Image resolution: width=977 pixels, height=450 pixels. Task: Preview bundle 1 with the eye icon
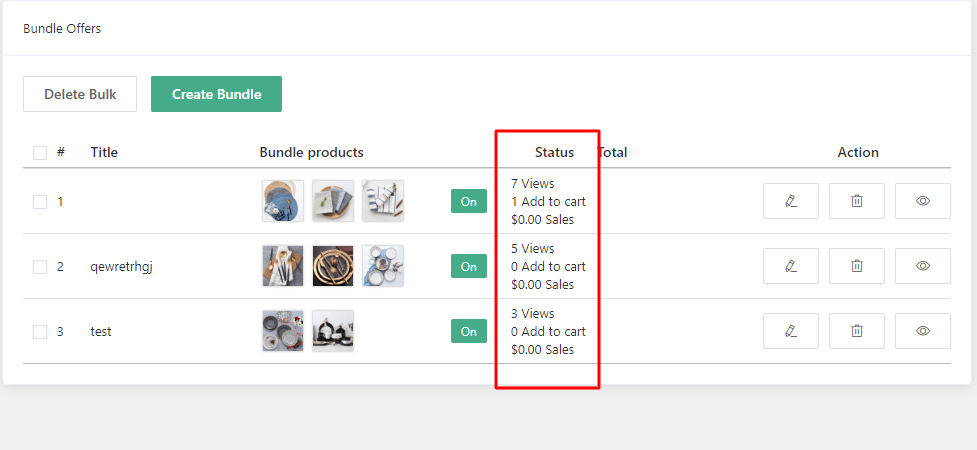[x=922, y=201]
